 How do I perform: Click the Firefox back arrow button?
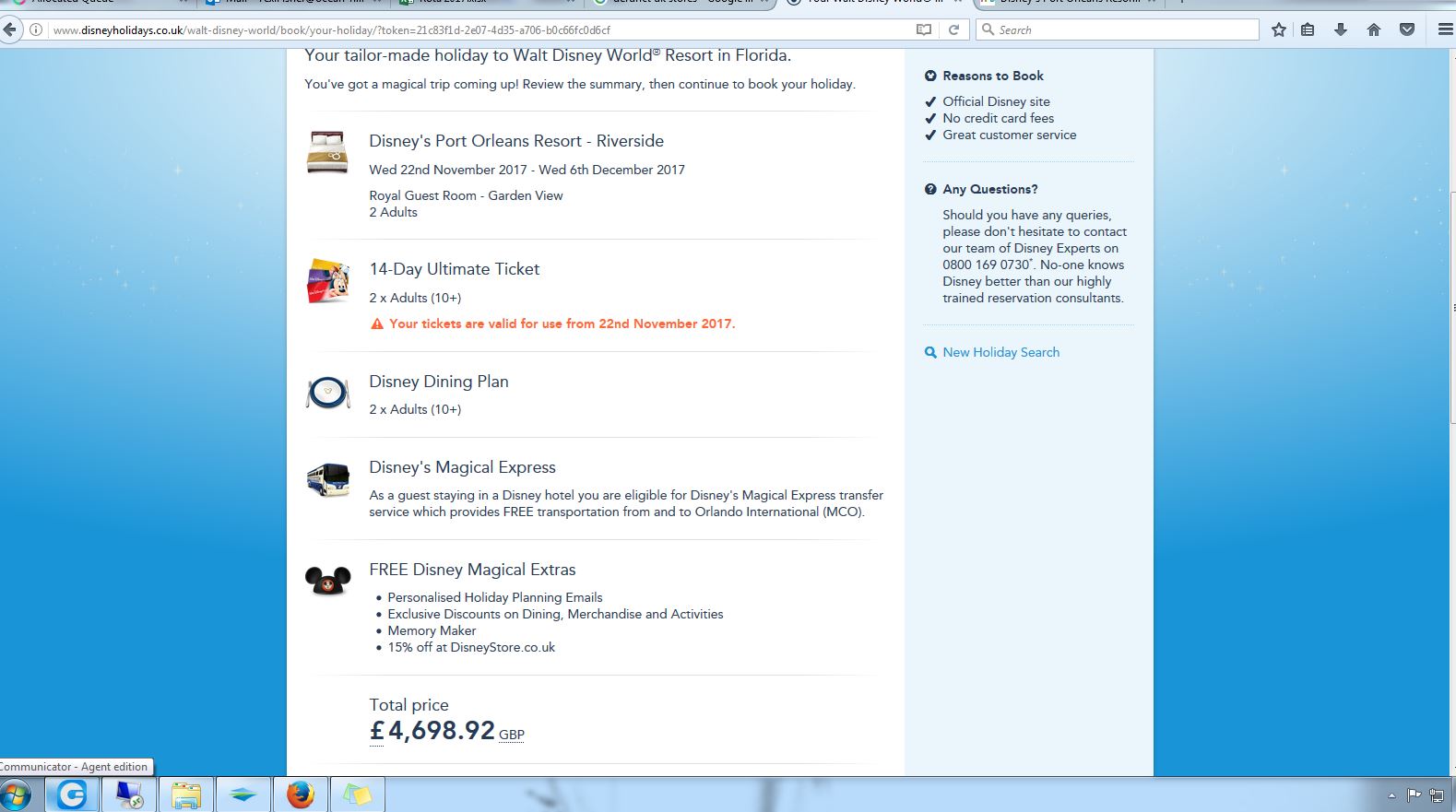click(8, 29)
